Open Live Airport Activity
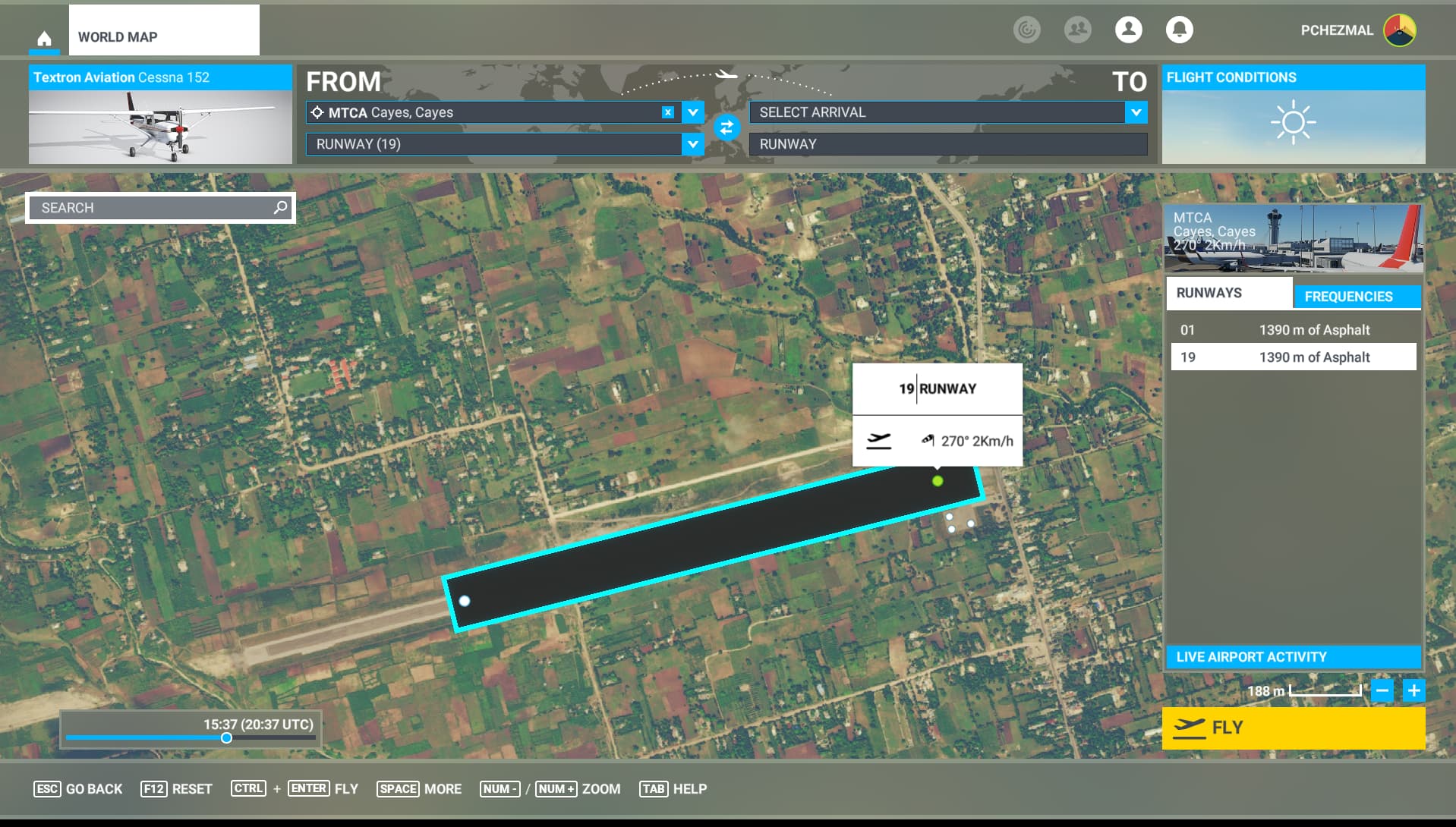This screenshot has width=1456, height=827. tap(1293, 657)
